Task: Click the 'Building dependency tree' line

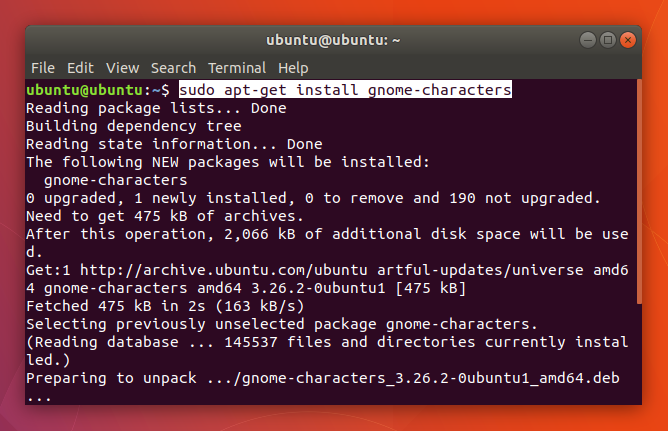Action: point(133,126)
